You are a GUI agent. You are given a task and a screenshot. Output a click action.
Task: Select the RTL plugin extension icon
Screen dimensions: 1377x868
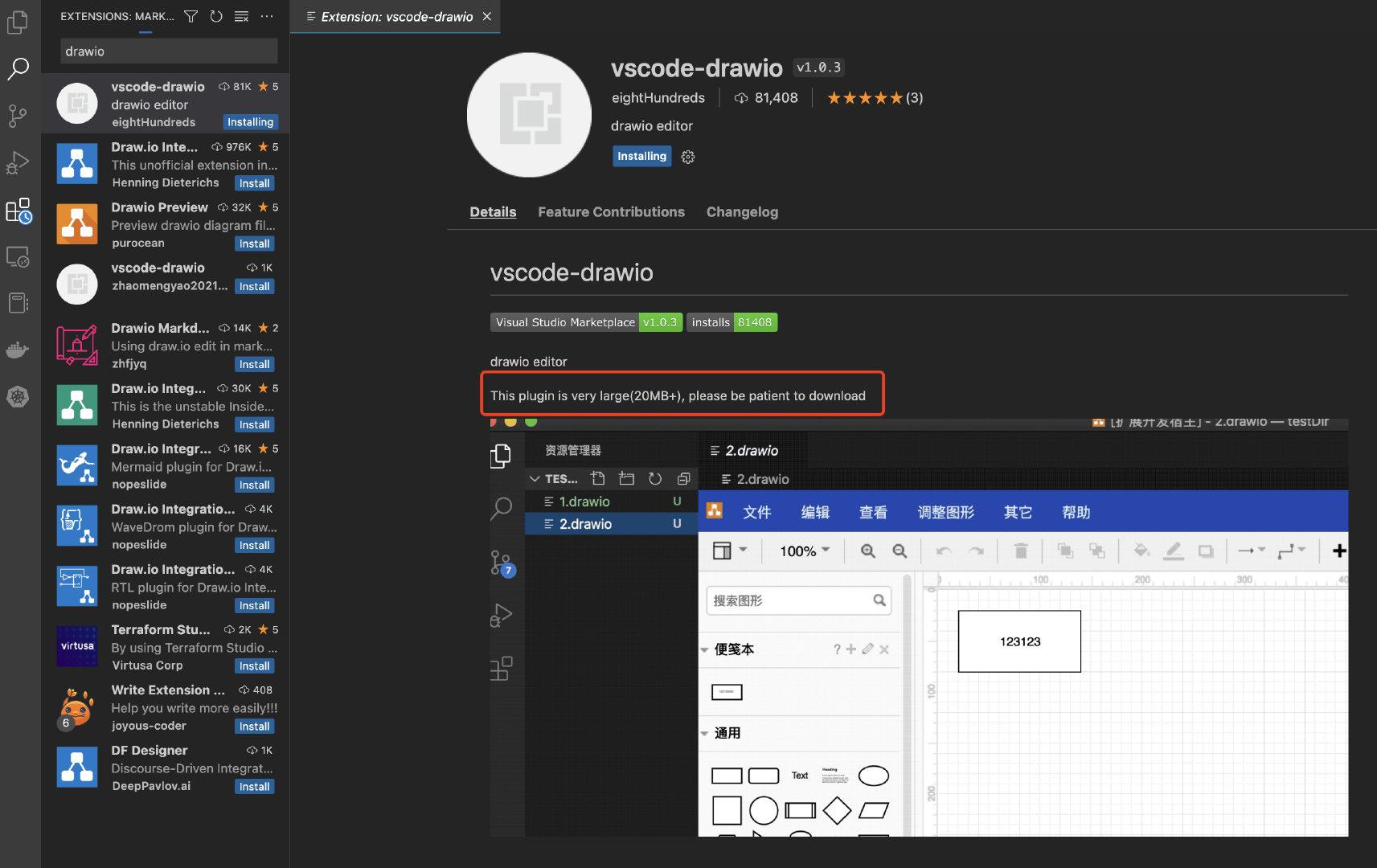[x=77, y=585]
